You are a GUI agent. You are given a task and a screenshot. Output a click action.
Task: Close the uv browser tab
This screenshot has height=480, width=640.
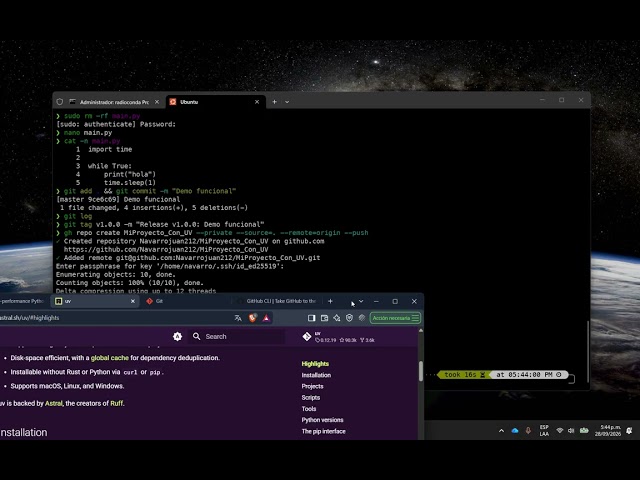point(133,301)
